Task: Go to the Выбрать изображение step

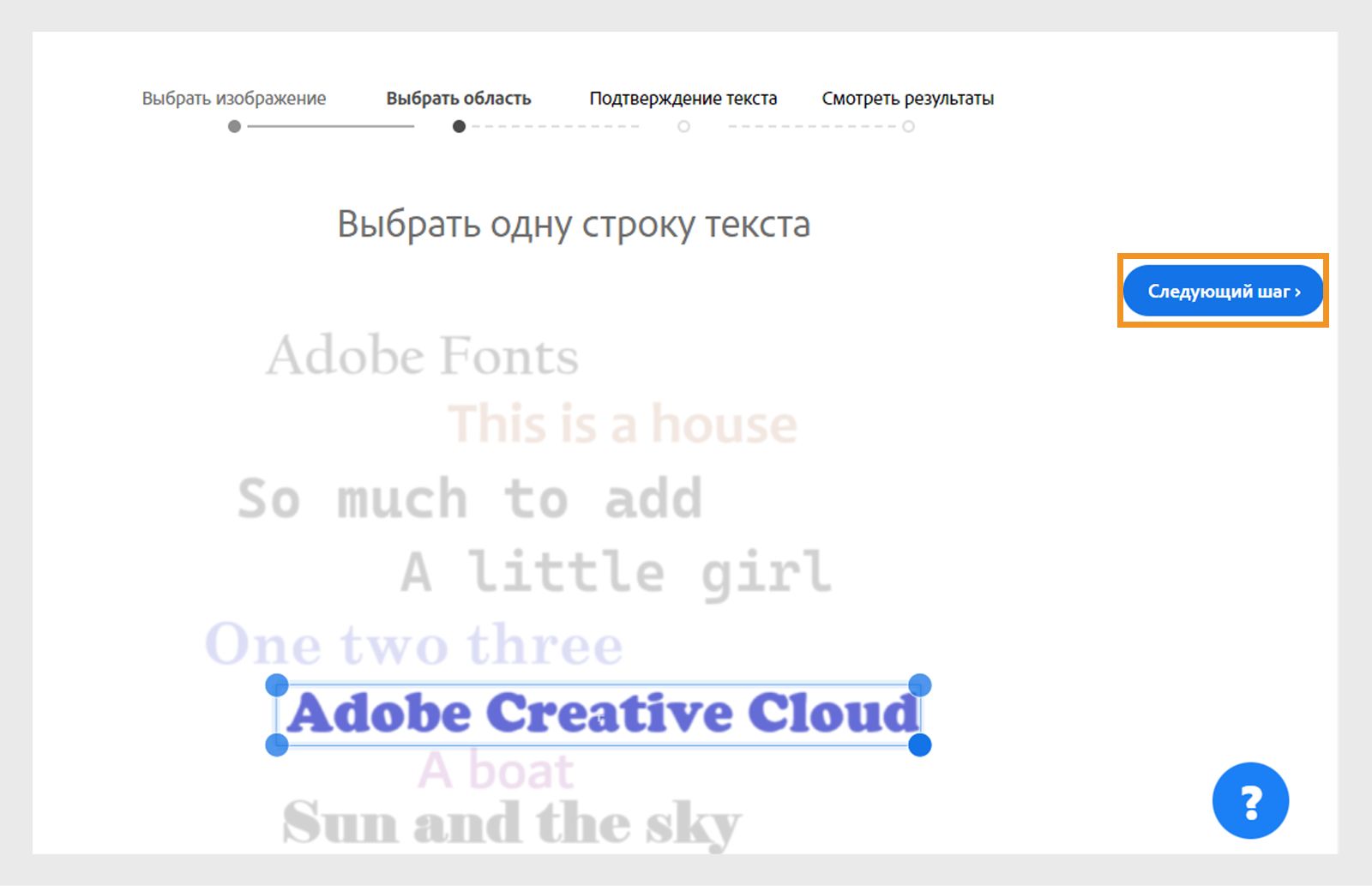Action: [x=234, y=99]
